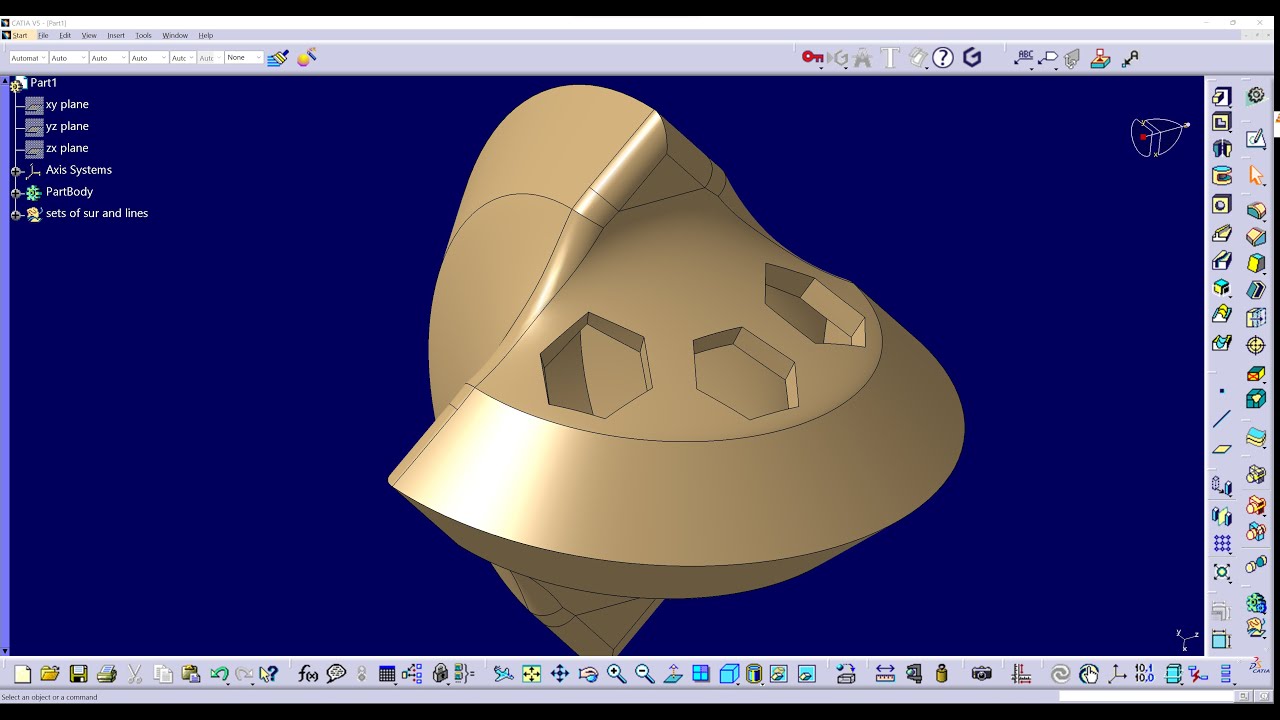The width and height of the screenshot is (1280, 720).
Task: Click the Line creation icon
Action: click(x=1221, y=420)
